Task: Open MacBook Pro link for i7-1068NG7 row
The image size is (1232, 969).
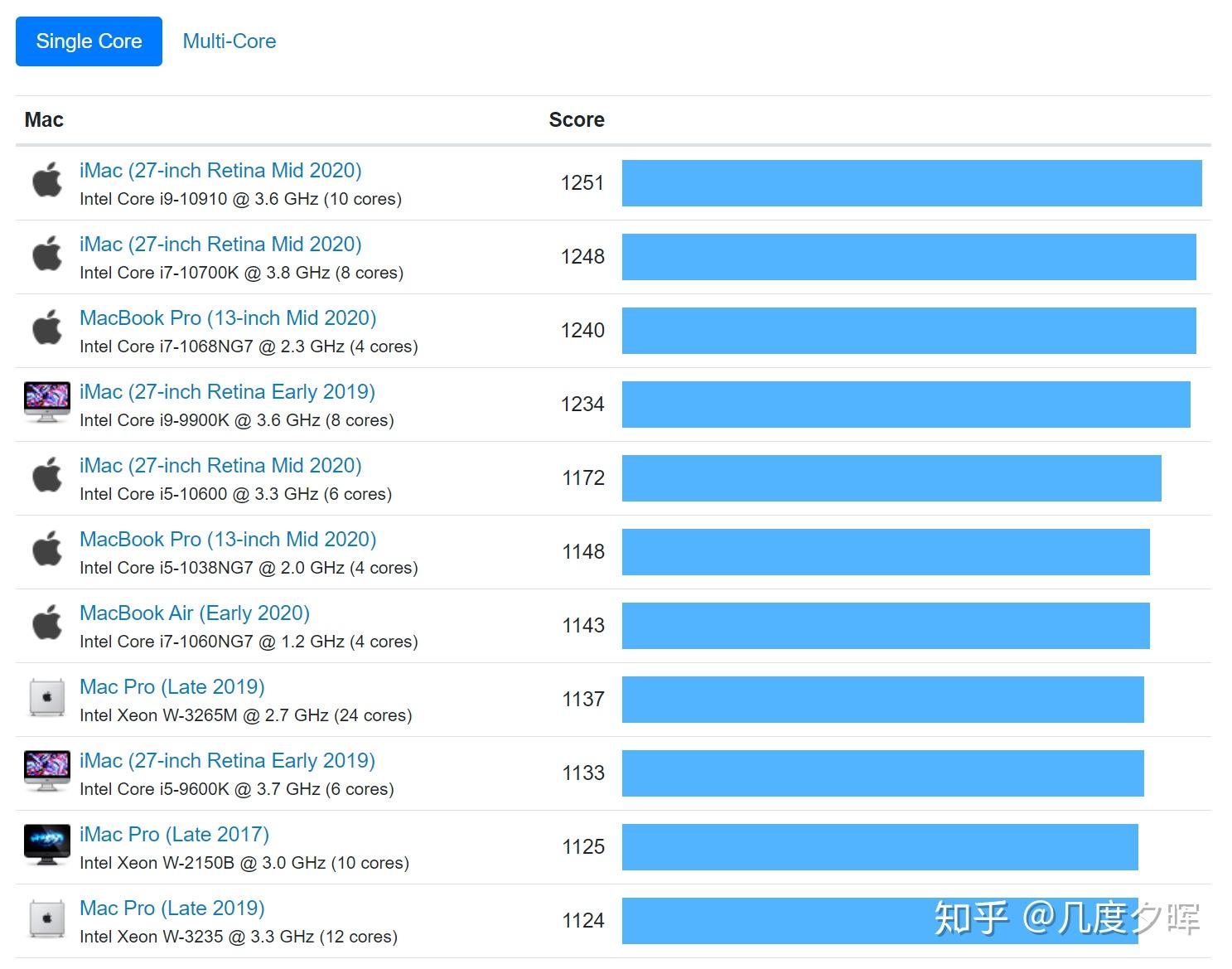Action: (x=228, y=317)
